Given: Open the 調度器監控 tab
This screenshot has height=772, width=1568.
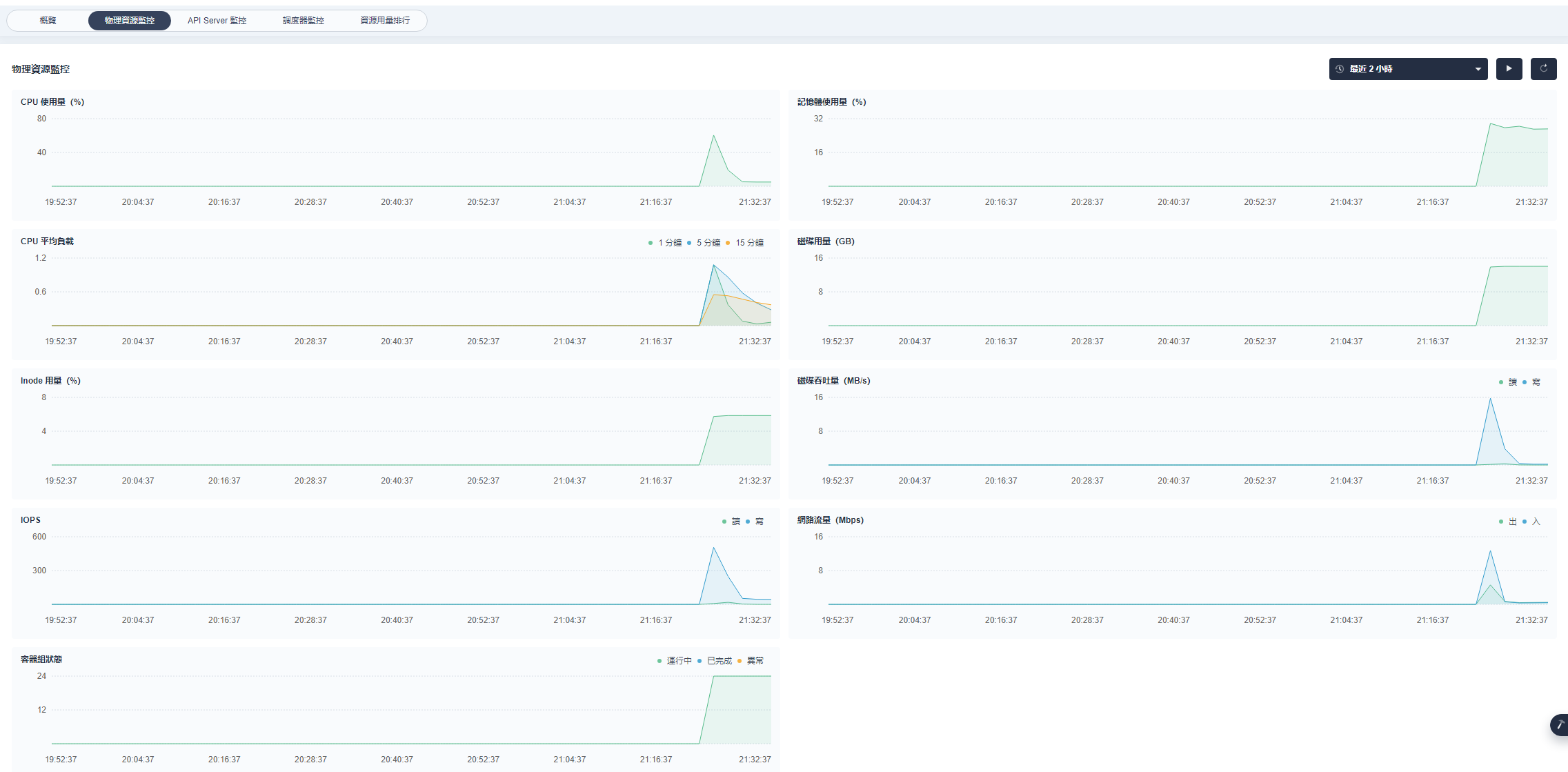Looking at the screenshot, I should tap(303, 21).
